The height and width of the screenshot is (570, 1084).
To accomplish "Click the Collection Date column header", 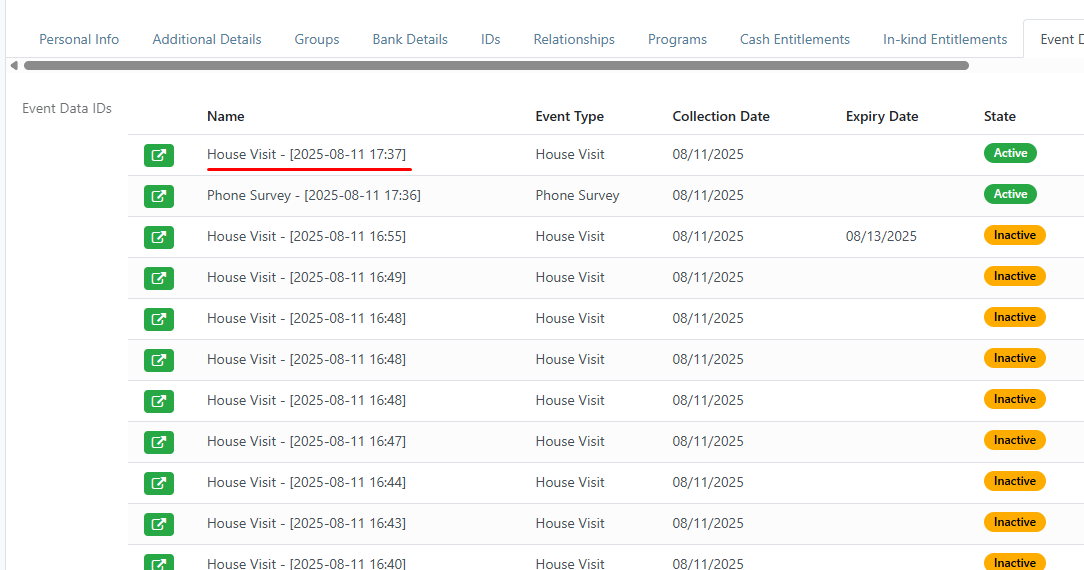I will click(x=720, y=116).
